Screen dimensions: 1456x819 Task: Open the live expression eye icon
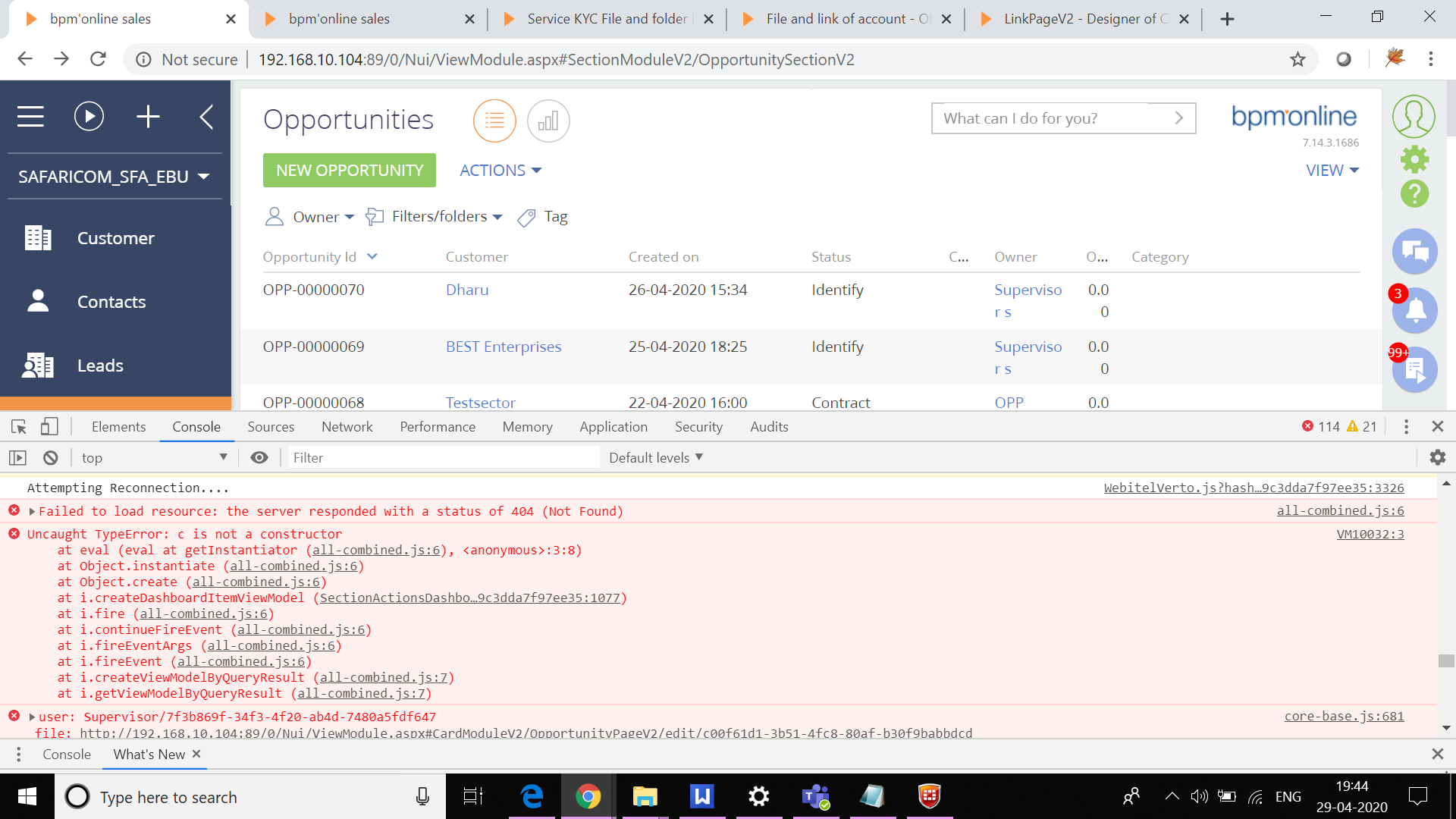click(x=259, y=458)
